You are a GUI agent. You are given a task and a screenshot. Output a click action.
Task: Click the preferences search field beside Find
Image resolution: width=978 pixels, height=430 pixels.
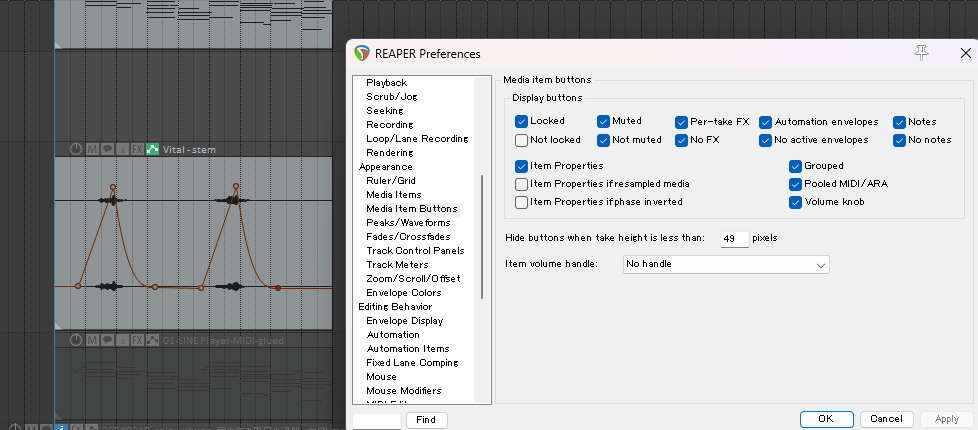[377, 420]
